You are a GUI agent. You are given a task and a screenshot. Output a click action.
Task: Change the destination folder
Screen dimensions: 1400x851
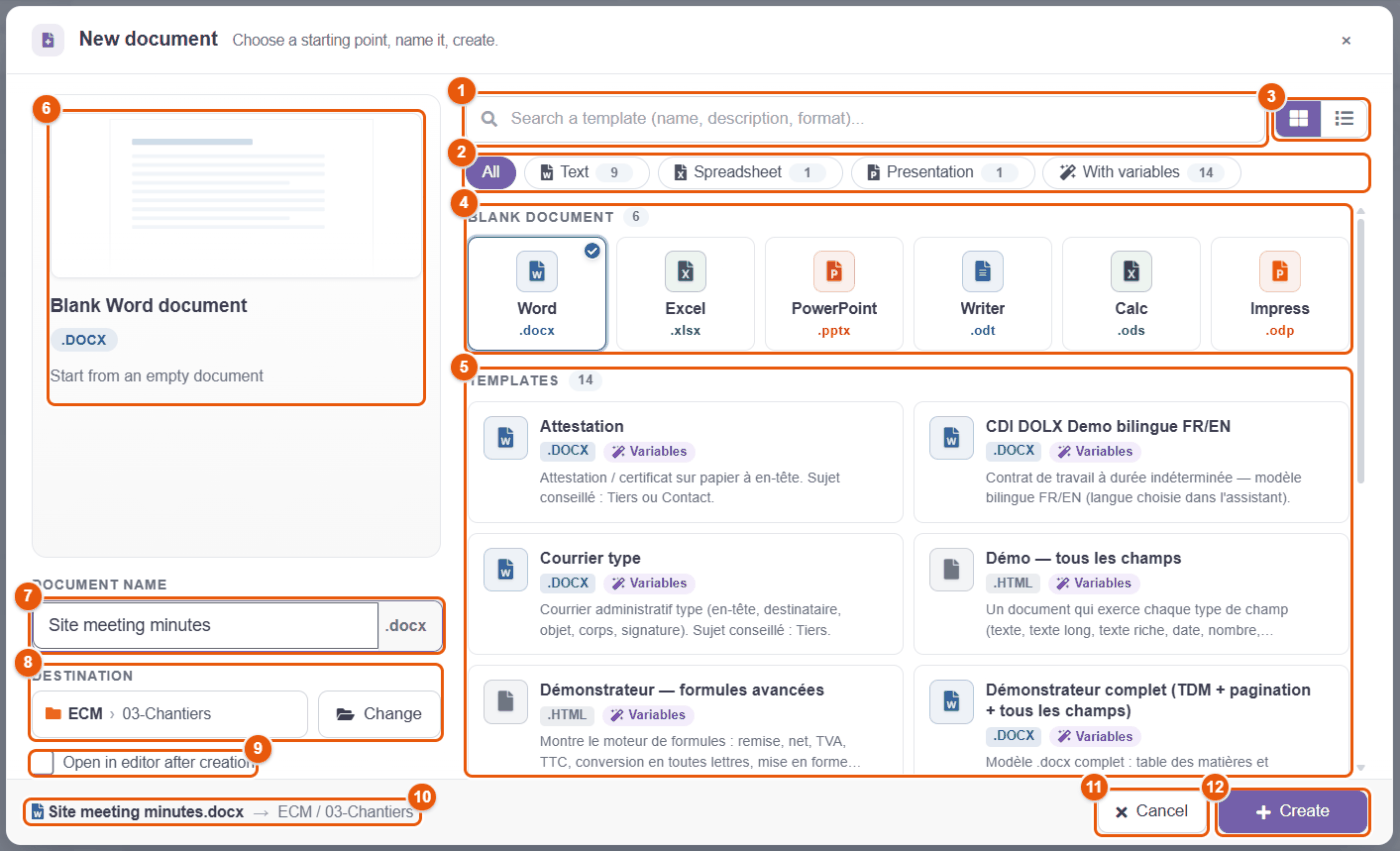(379, 714)
